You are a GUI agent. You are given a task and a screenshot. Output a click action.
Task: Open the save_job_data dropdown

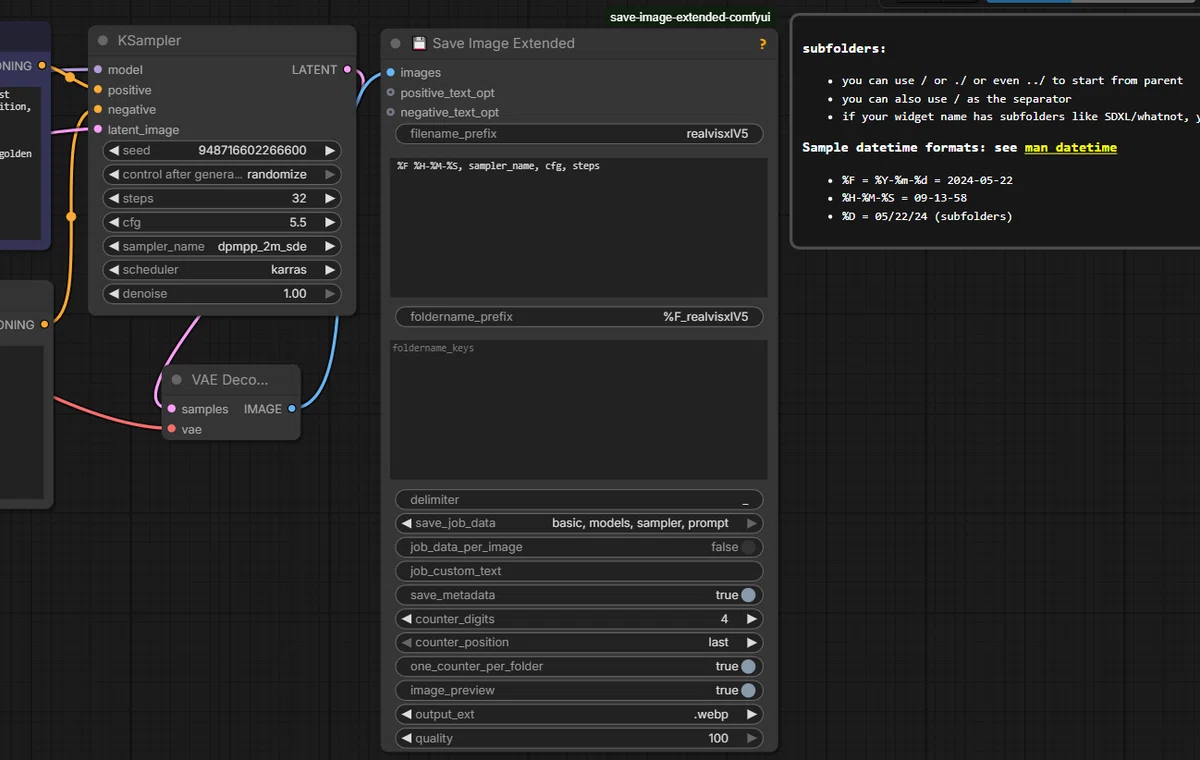coord(579,523)
